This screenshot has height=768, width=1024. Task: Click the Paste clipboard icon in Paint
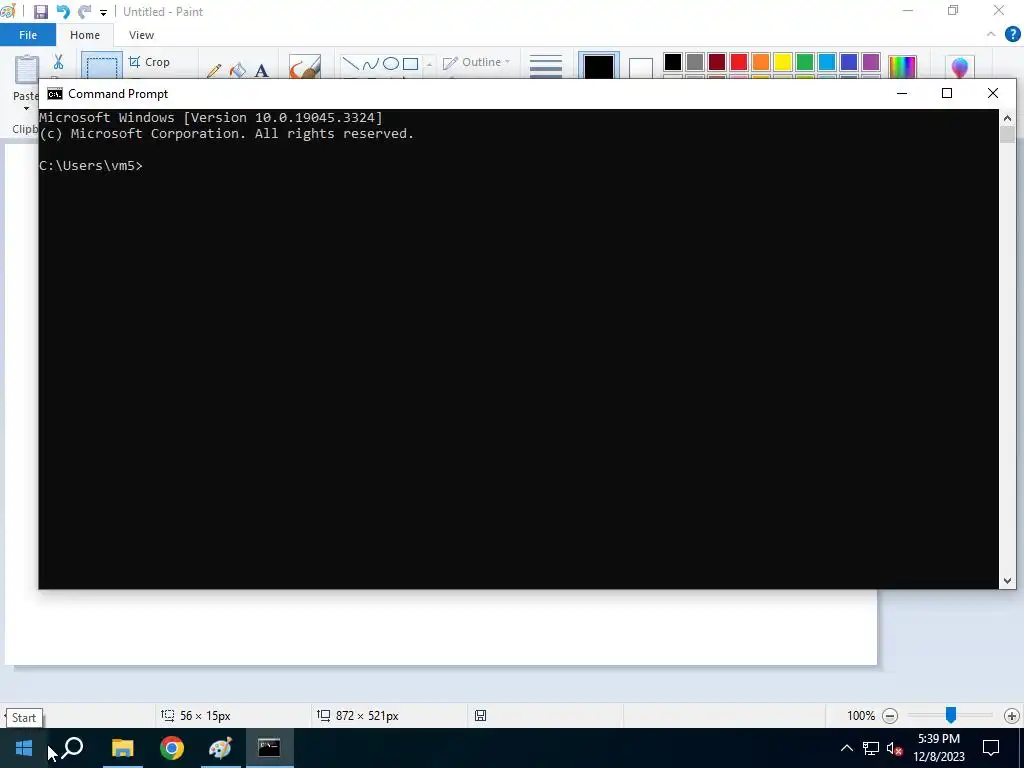click(x=26, y=70)
